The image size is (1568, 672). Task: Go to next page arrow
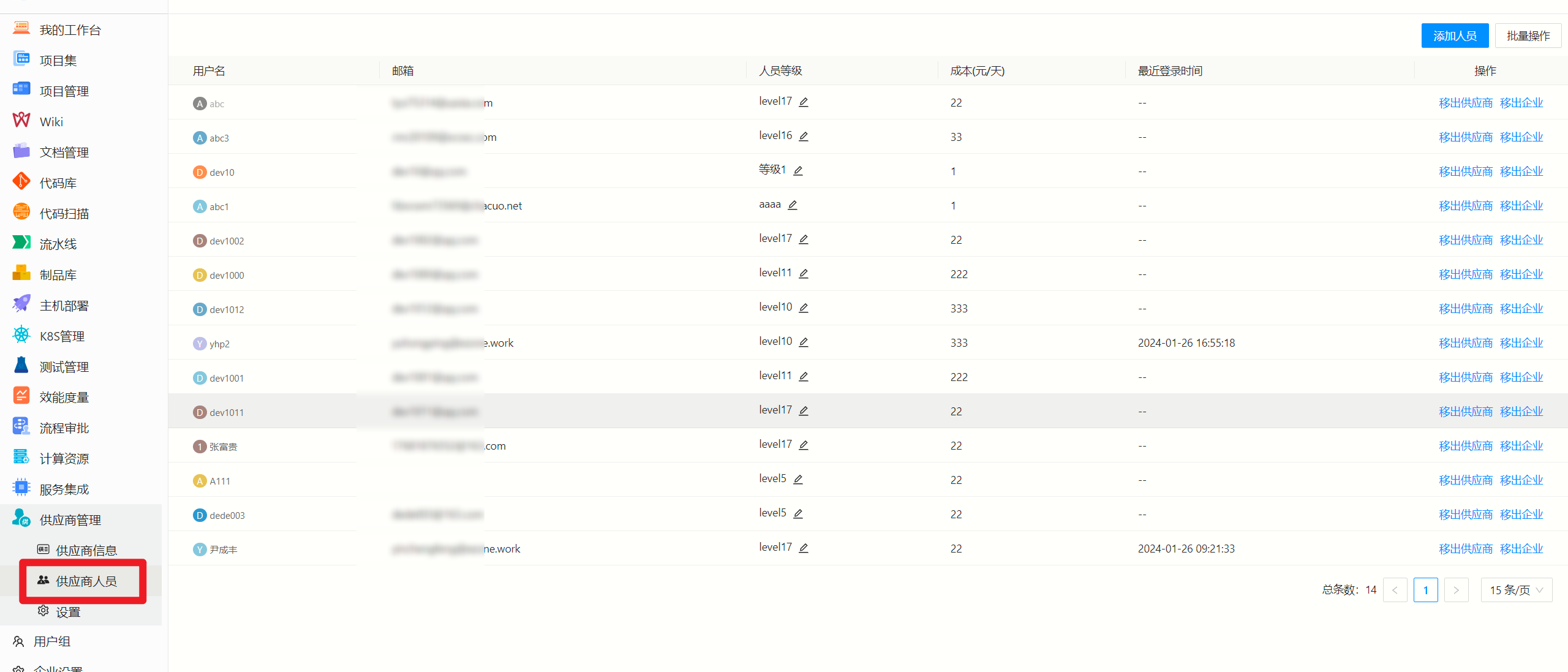coord(1456,590)
